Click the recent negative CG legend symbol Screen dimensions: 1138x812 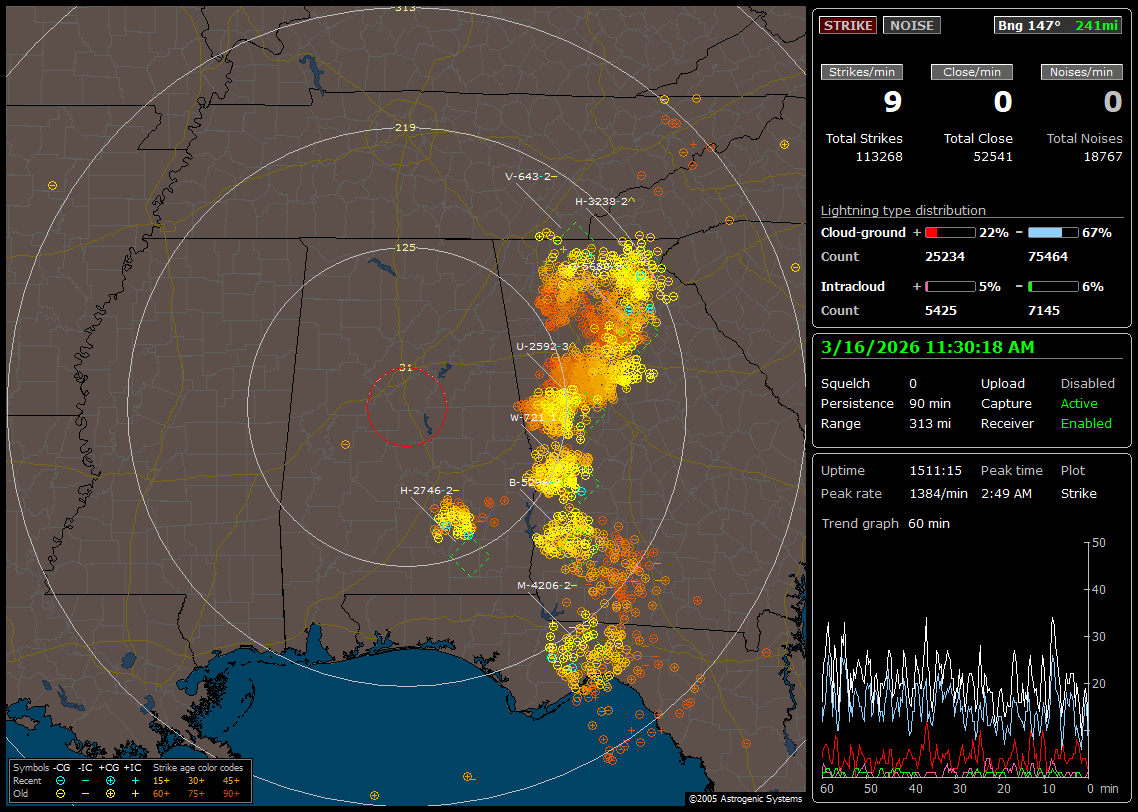(x=61, y=780)
